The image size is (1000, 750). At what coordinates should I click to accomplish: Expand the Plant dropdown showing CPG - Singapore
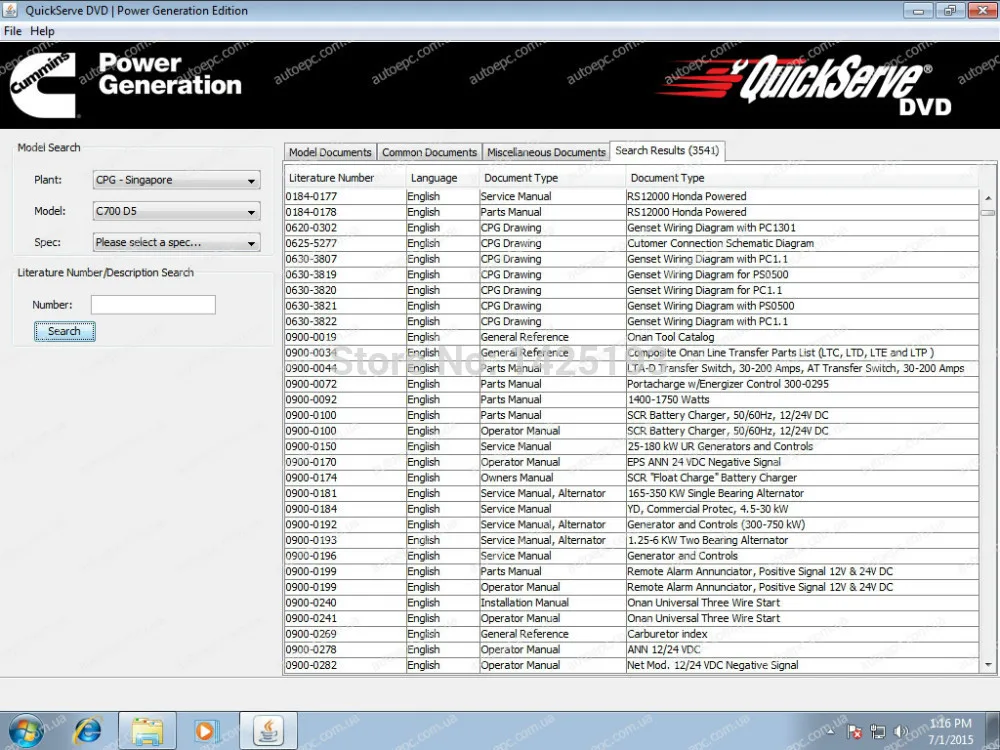point(177,180)
